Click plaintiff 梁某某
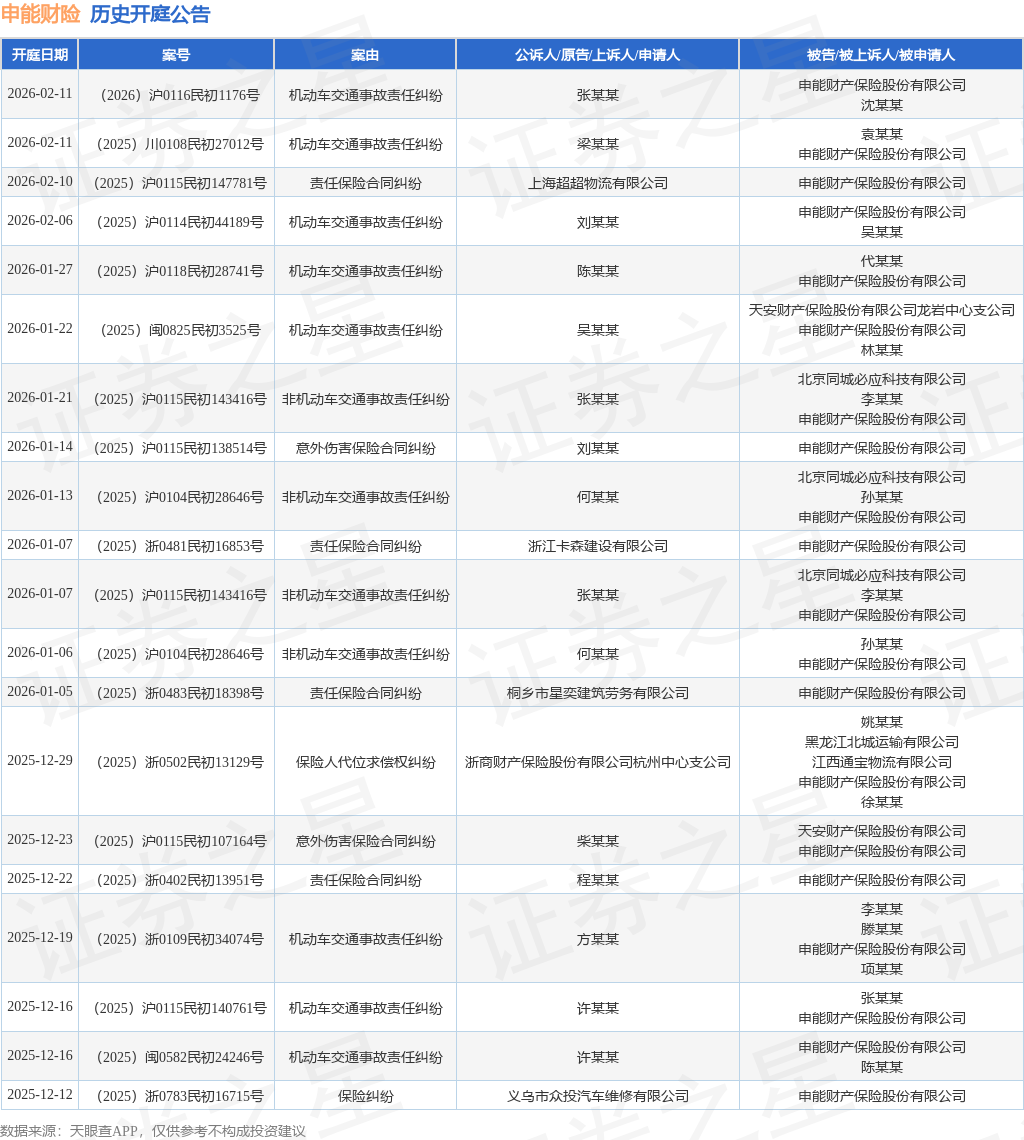Image resolution: width=1024 pixels, height=1140 pixels. (598, 144)
